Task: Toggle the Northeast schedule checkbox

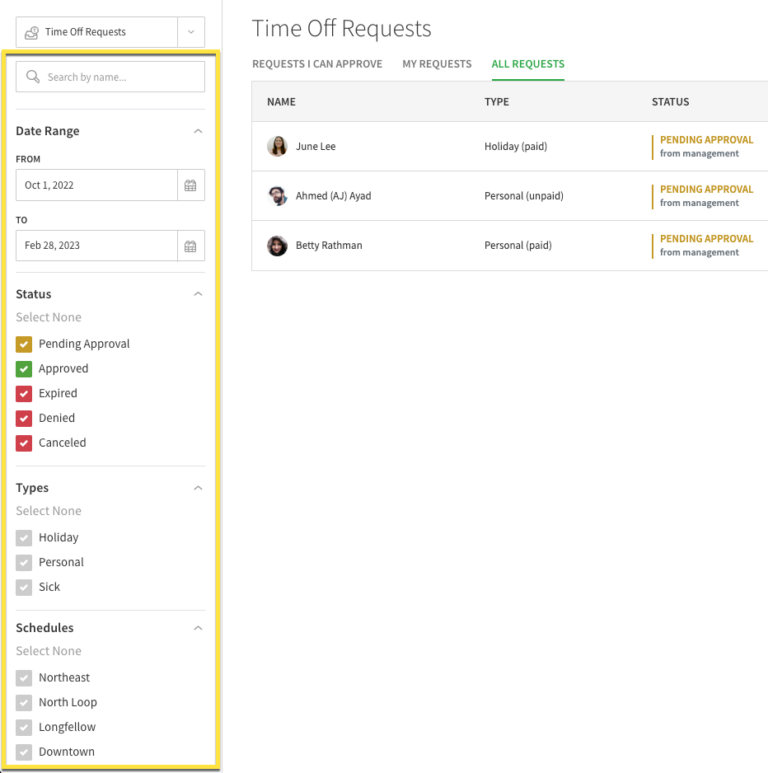Action: 24,678
